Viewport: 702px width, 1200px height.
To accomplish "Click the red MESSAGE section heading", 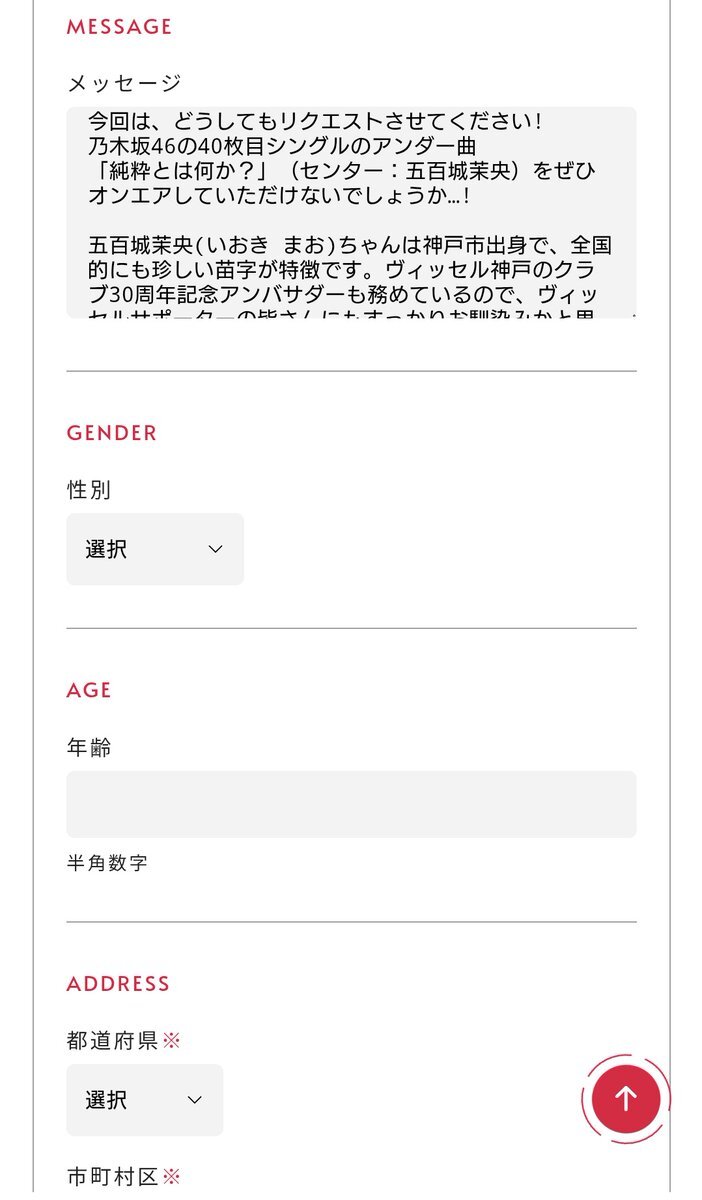I will pyautogui.click(x=119, y=27).
